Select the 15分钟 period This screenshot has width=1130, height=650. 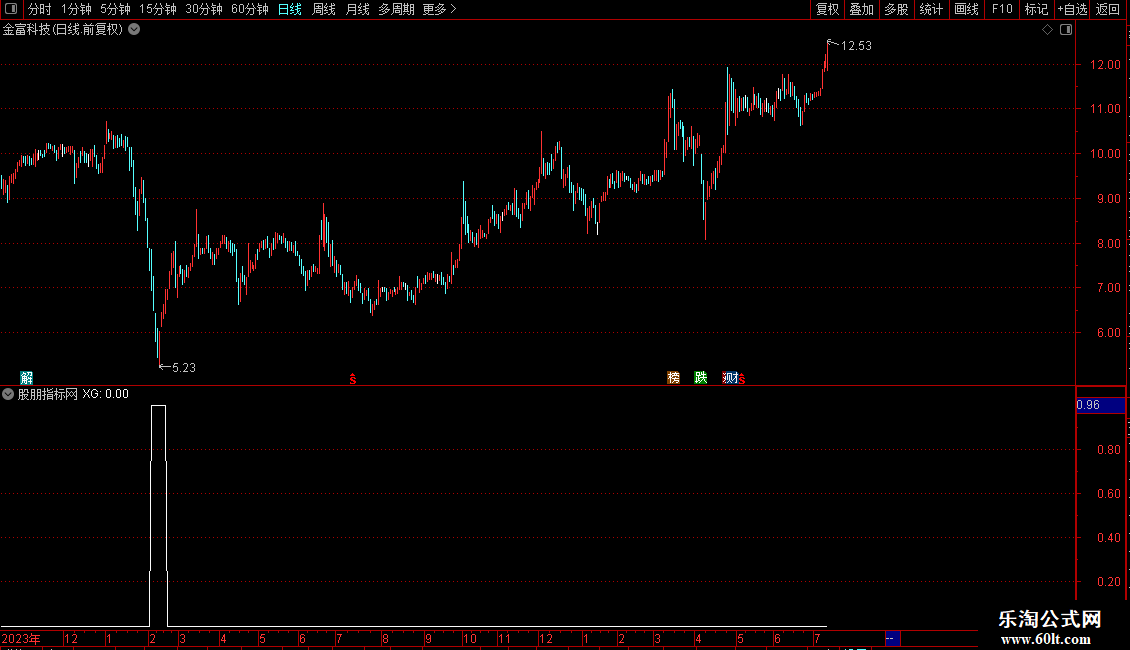tap(158, 9)
